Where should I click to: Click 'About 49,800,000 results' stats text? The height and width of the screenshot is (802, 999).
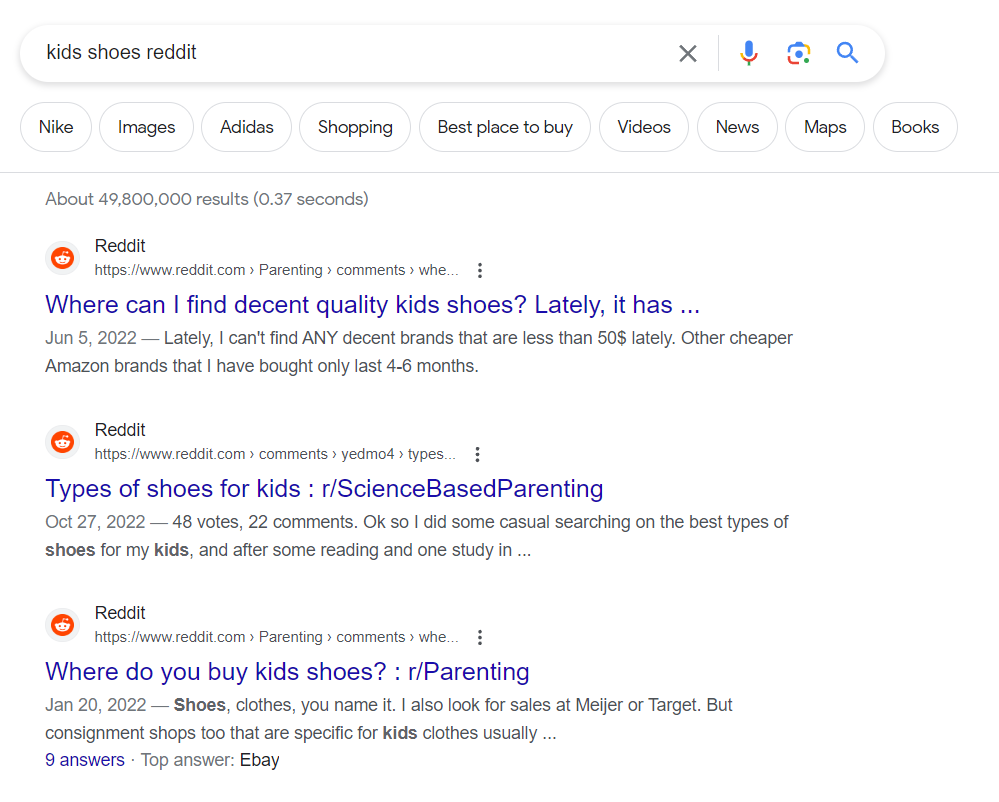pyautogui.click(x=207, y=199)
